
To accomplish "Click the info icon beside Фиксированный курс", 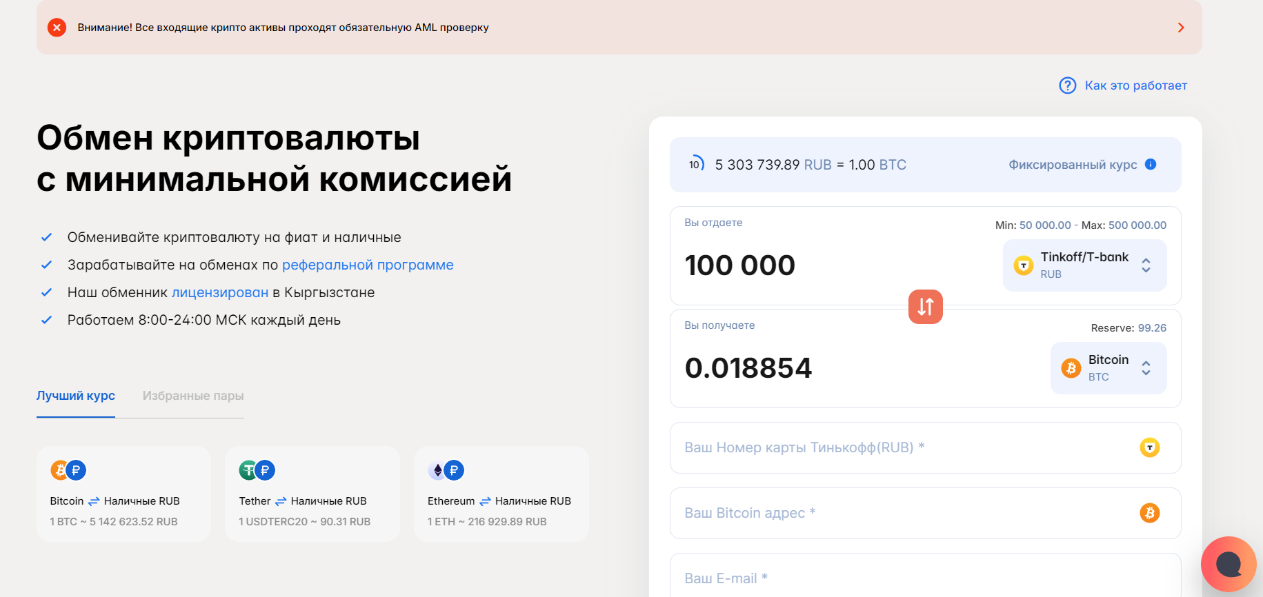I will click(1150, 164).
